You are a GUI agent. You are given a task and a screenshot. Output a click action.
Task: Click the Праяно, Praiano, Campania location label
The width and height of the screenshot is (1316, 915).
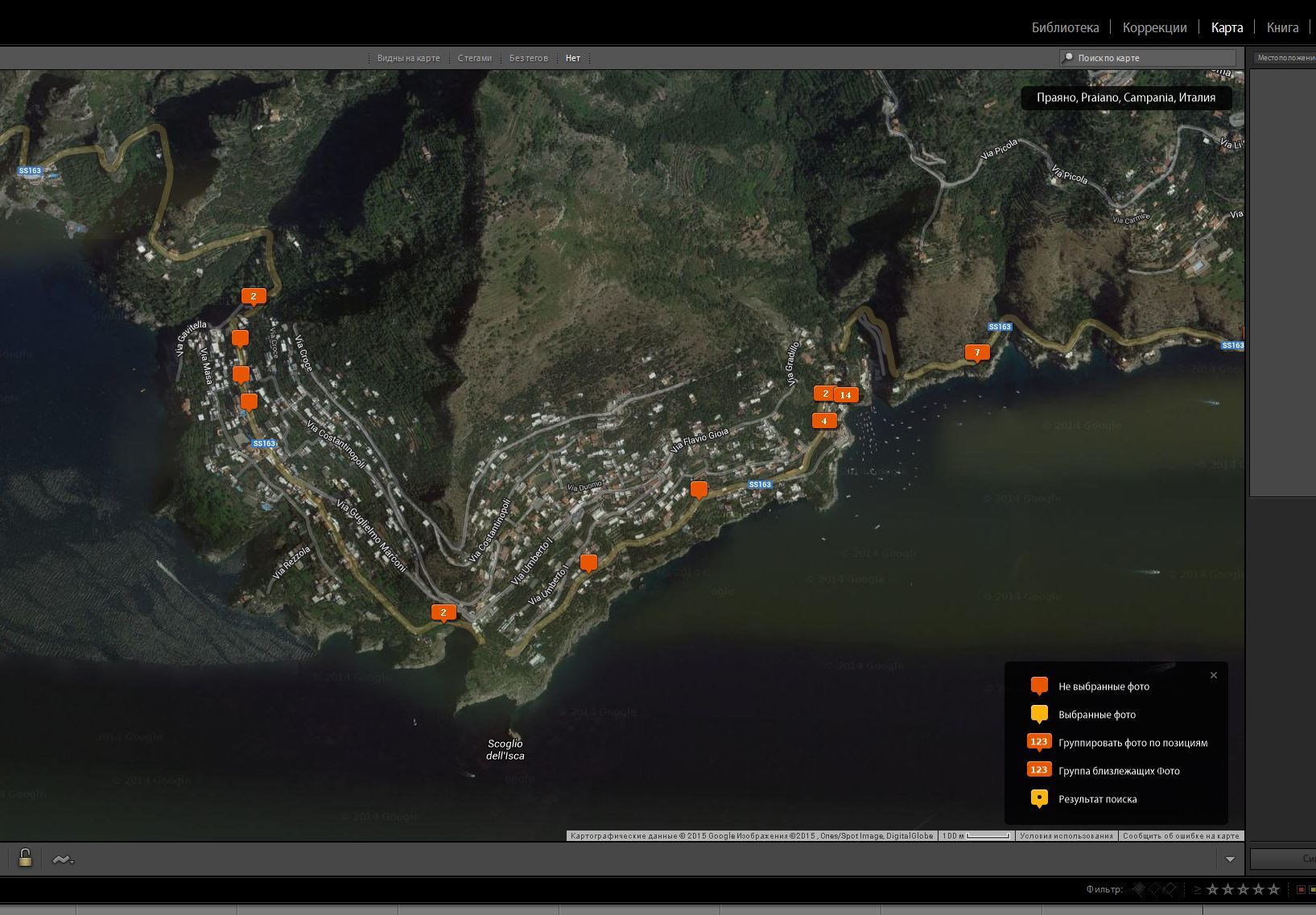pyautogui.click(x=1126, y=97)
